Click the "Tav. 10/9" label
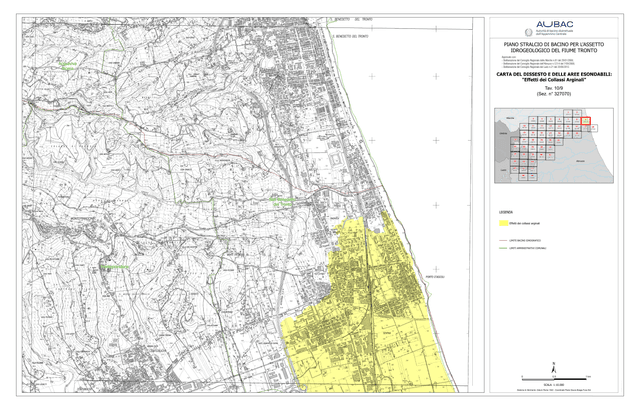Screen dimensions: 640x409 [x=554, y=88]
